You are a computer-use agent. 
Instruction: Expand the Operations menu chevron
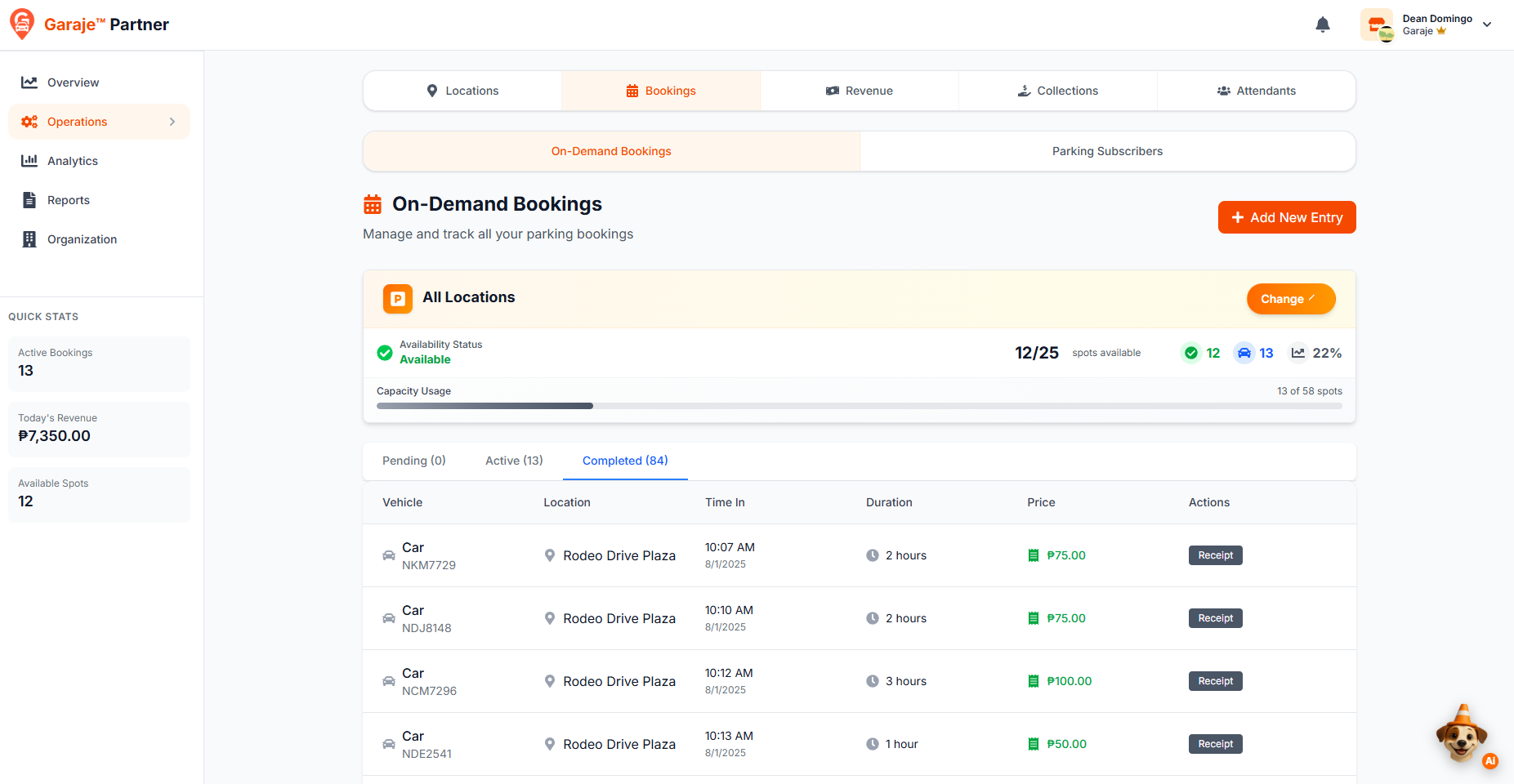point(172,122)
